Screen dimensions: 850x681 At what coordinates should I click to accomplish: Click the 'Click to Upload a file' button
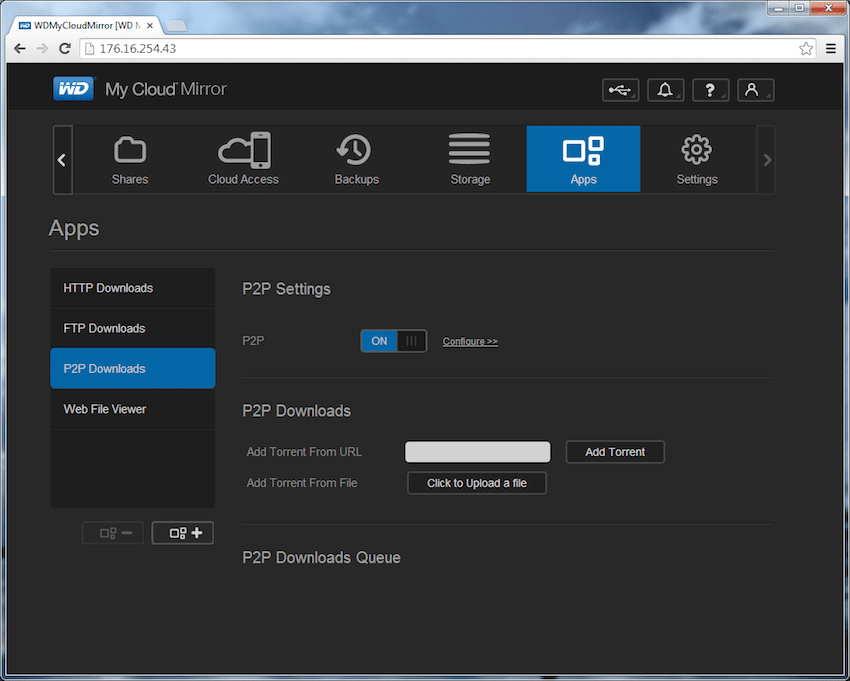pos(476,483)
